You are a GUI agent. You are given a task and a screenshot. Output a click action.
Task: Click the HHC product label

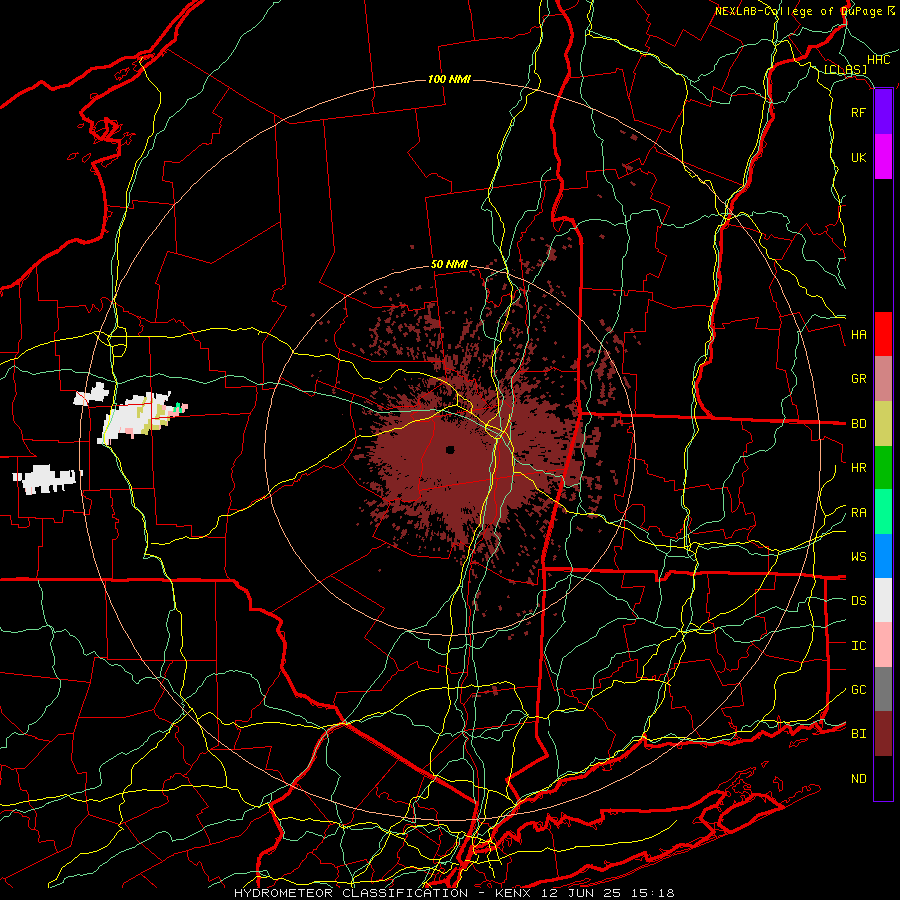pos(878,60)
